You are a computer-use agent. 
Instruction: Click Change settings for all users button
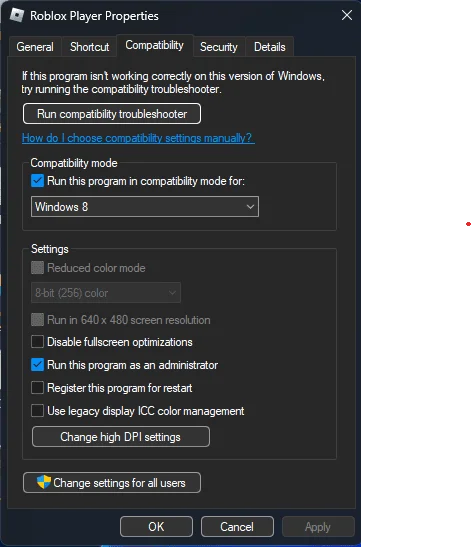coord(112,483)
